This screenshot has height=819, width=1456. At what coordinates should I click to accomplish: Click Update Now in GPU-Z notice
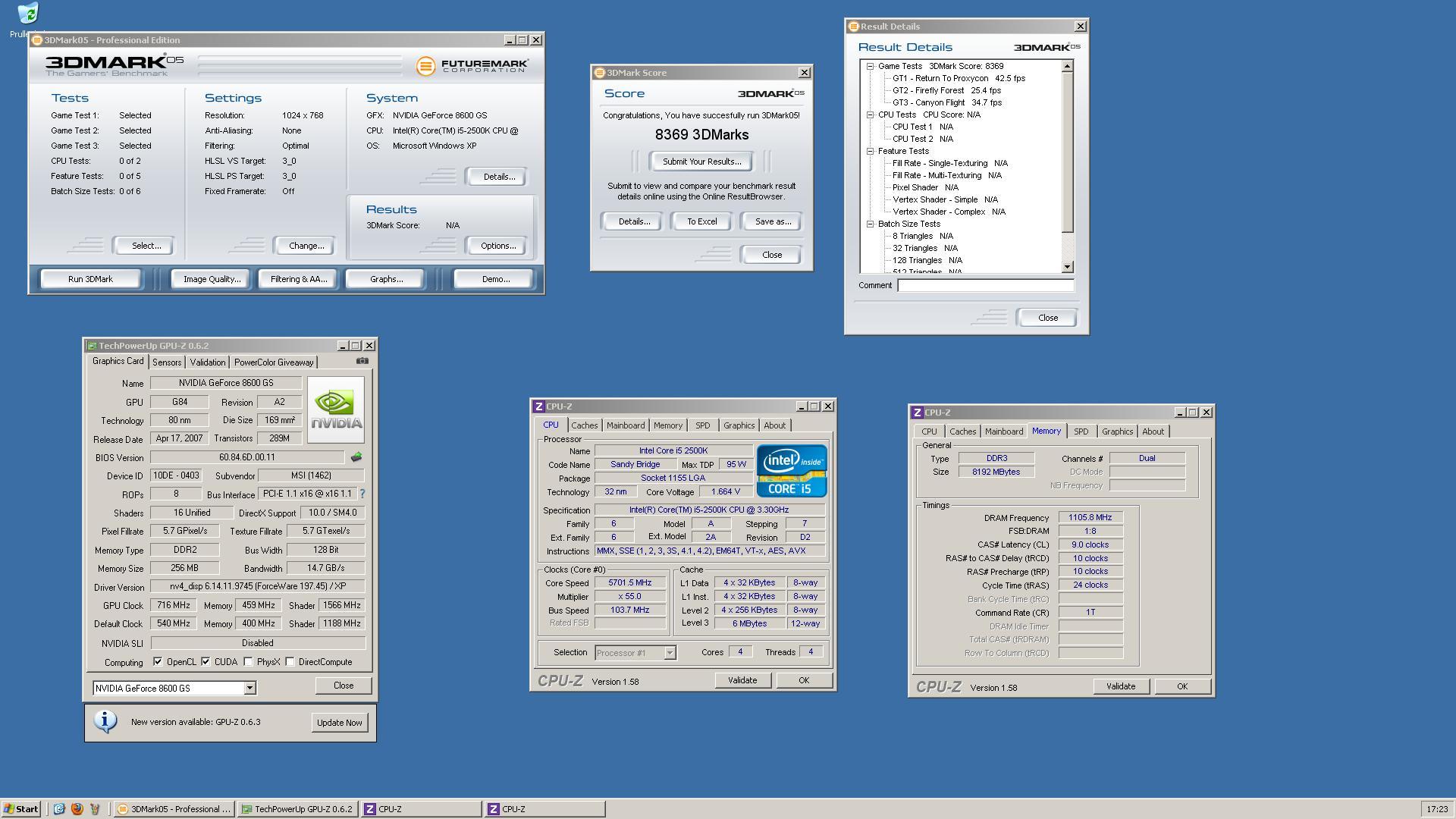339,723
